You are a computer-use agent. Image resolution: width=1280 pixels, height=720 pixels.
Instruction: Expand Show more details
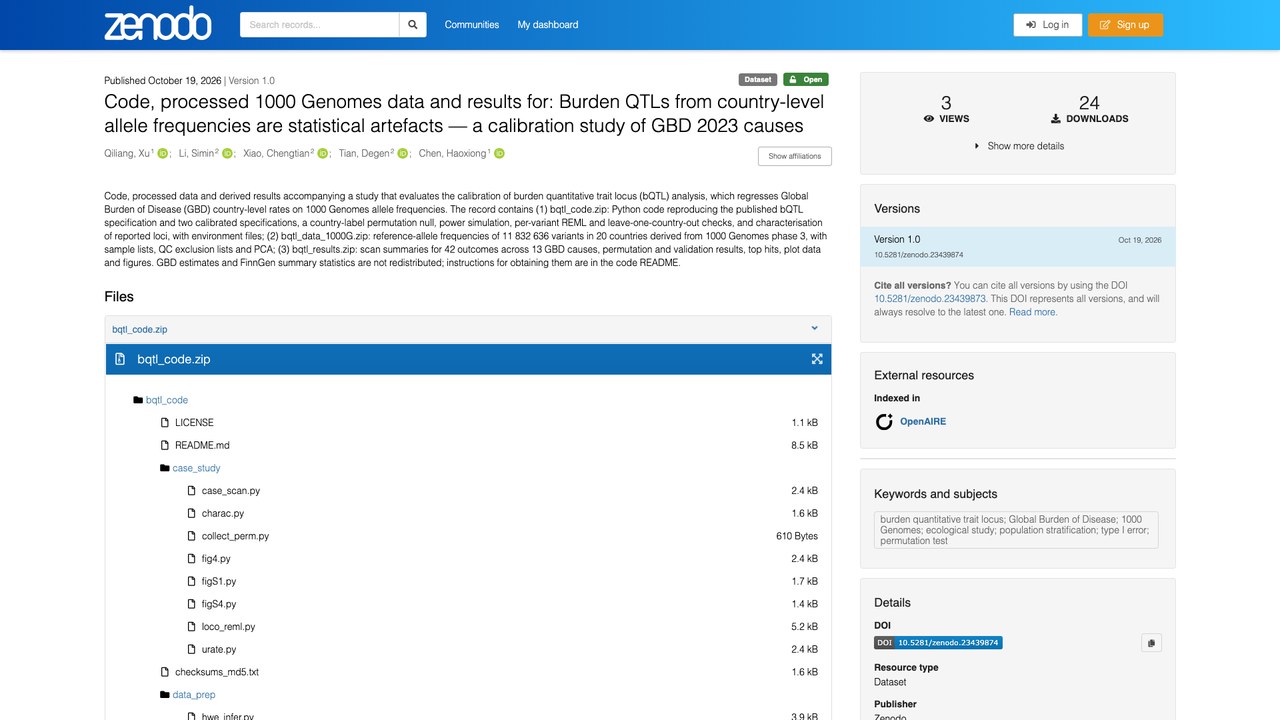[x=1018, y=146]
